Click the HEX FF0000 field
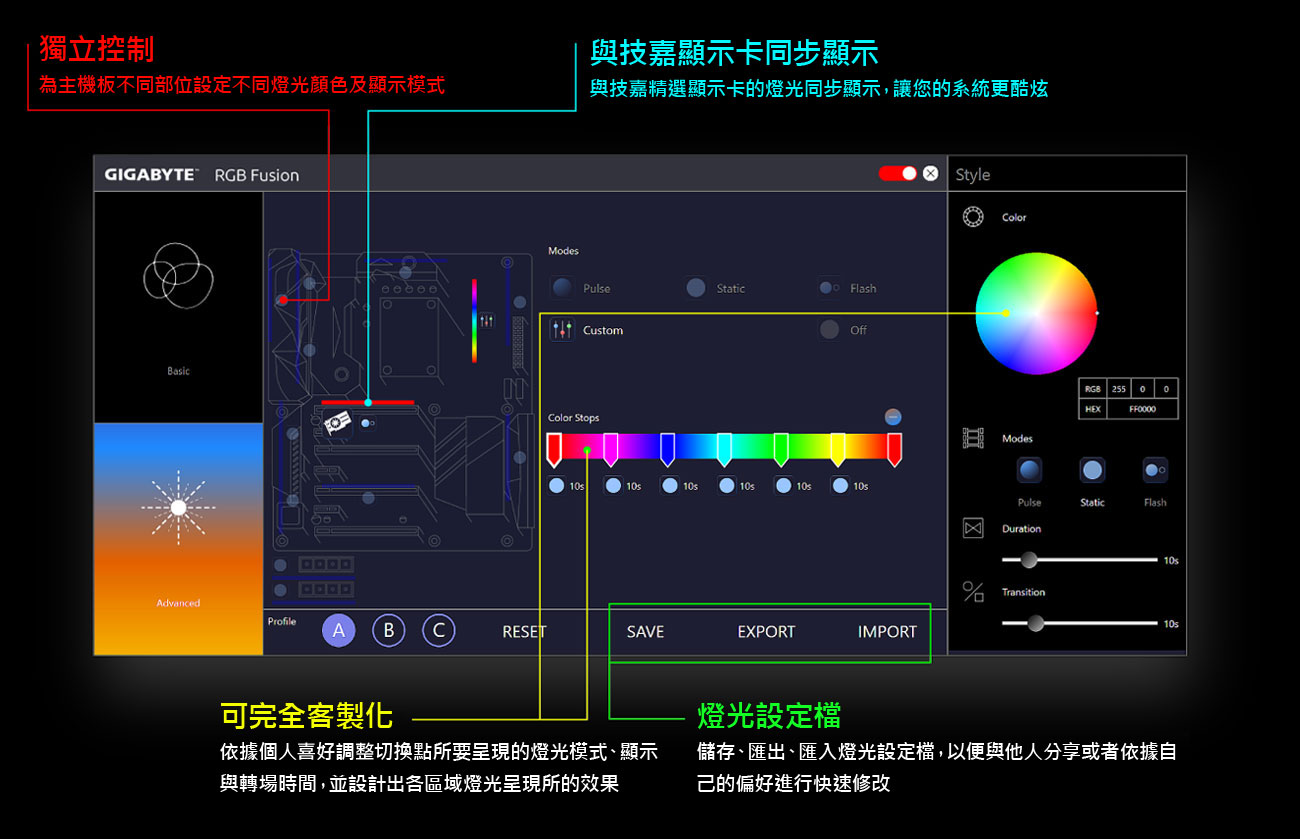The width and height of the screenshot is (1300, 839). (1142, 408)
